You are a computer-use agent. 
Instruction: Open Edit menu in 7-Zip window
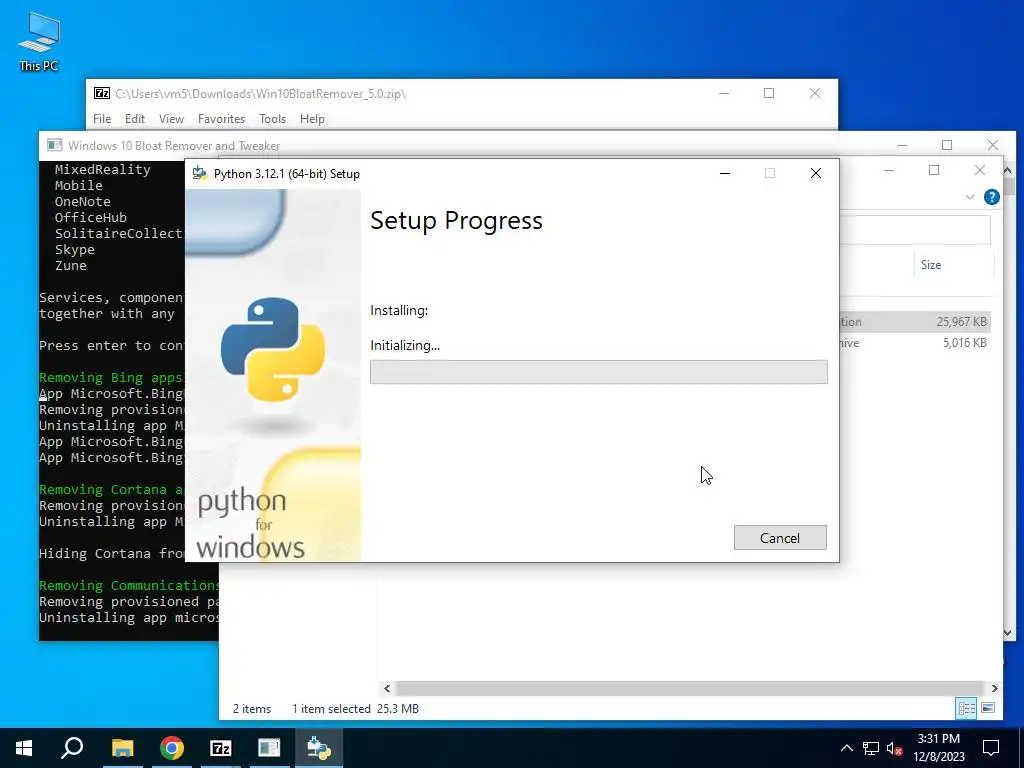tap(135, 119)
